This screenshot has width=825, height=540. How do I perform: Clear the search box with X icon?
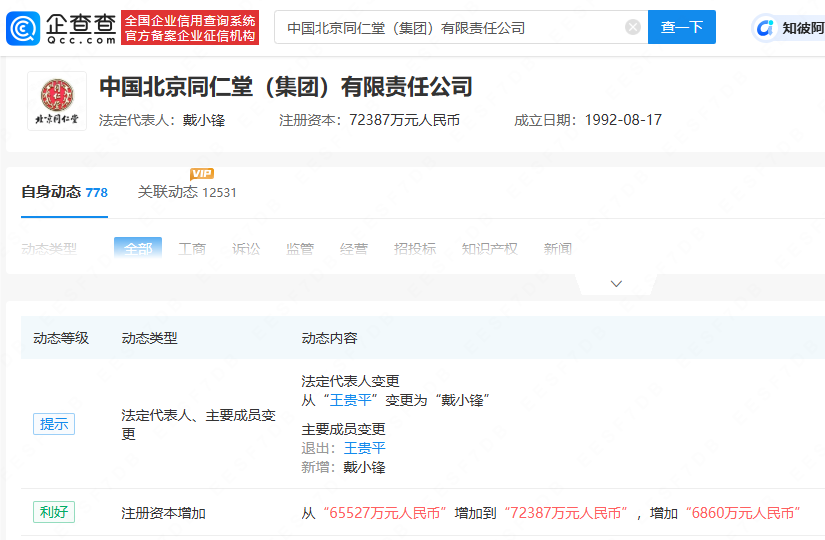pos(633,27)
